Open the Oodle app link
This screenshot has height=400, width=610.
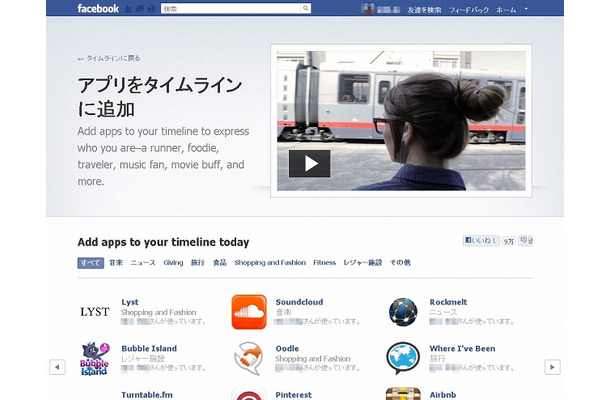pos(287,349)
